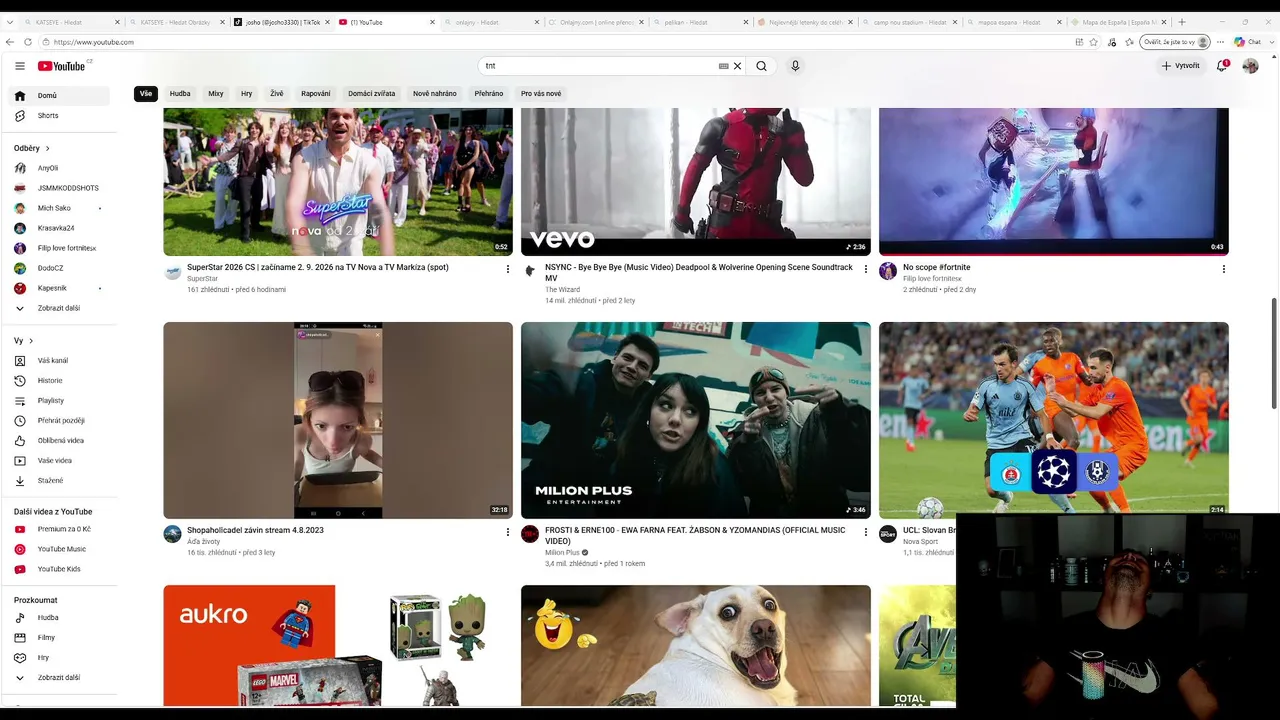Open options menu for FROSTI & ERNE100 video

[x=866, y=532]
